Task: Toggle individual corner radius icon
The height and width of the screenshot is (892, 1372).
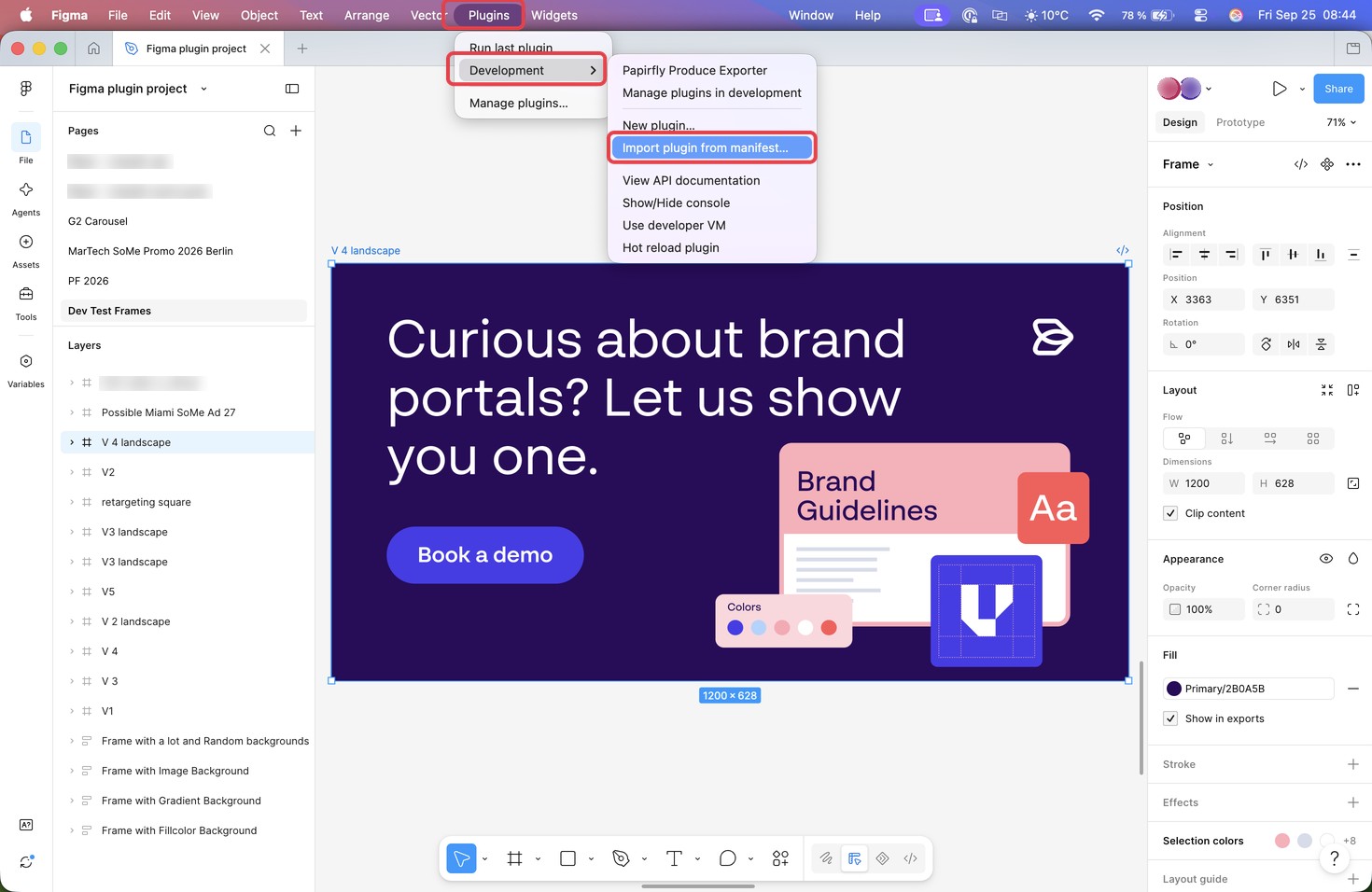Action: point(1353,609)
